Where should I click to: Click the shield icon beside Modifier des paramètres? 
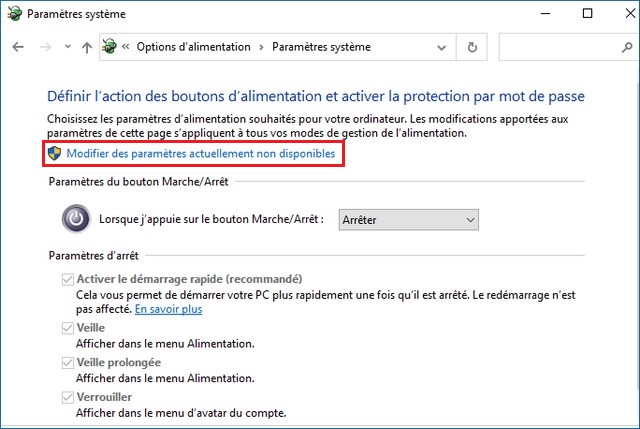[x=56, y=153]
